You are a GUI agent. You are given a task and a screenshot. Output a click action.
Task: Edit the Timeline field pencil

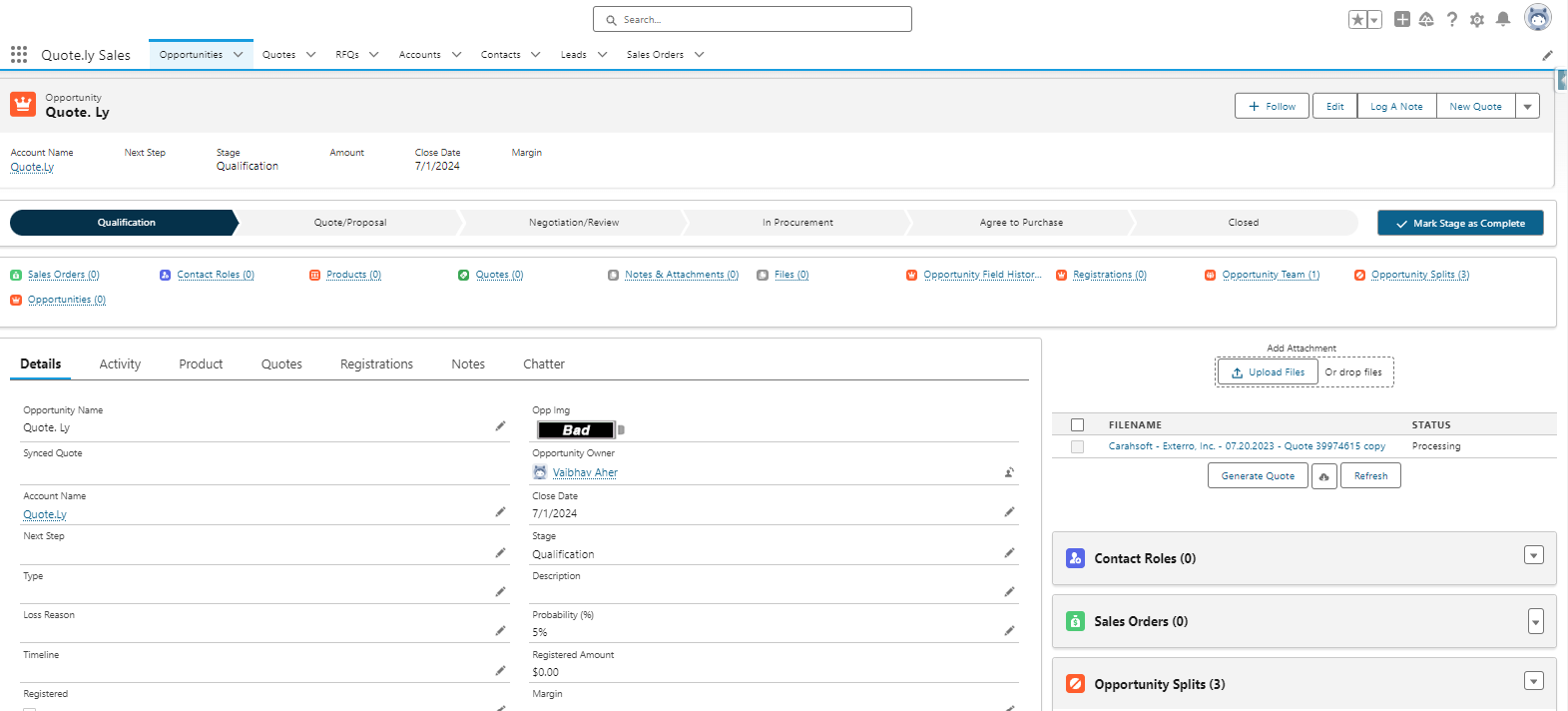click(500, 671)
